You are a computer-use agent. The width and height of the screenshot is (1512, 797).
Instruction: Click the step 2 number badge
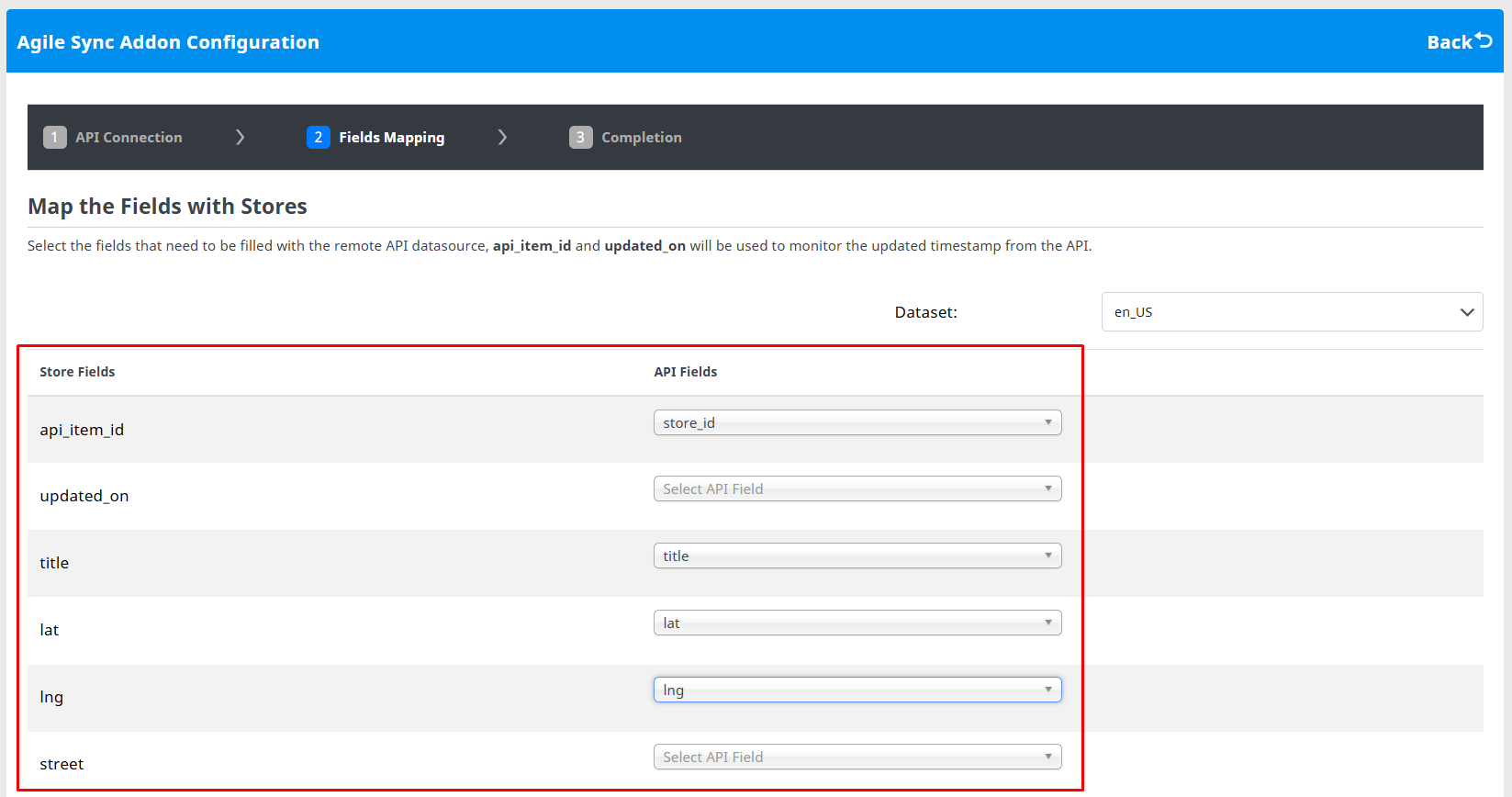click(x=318, y=137)
